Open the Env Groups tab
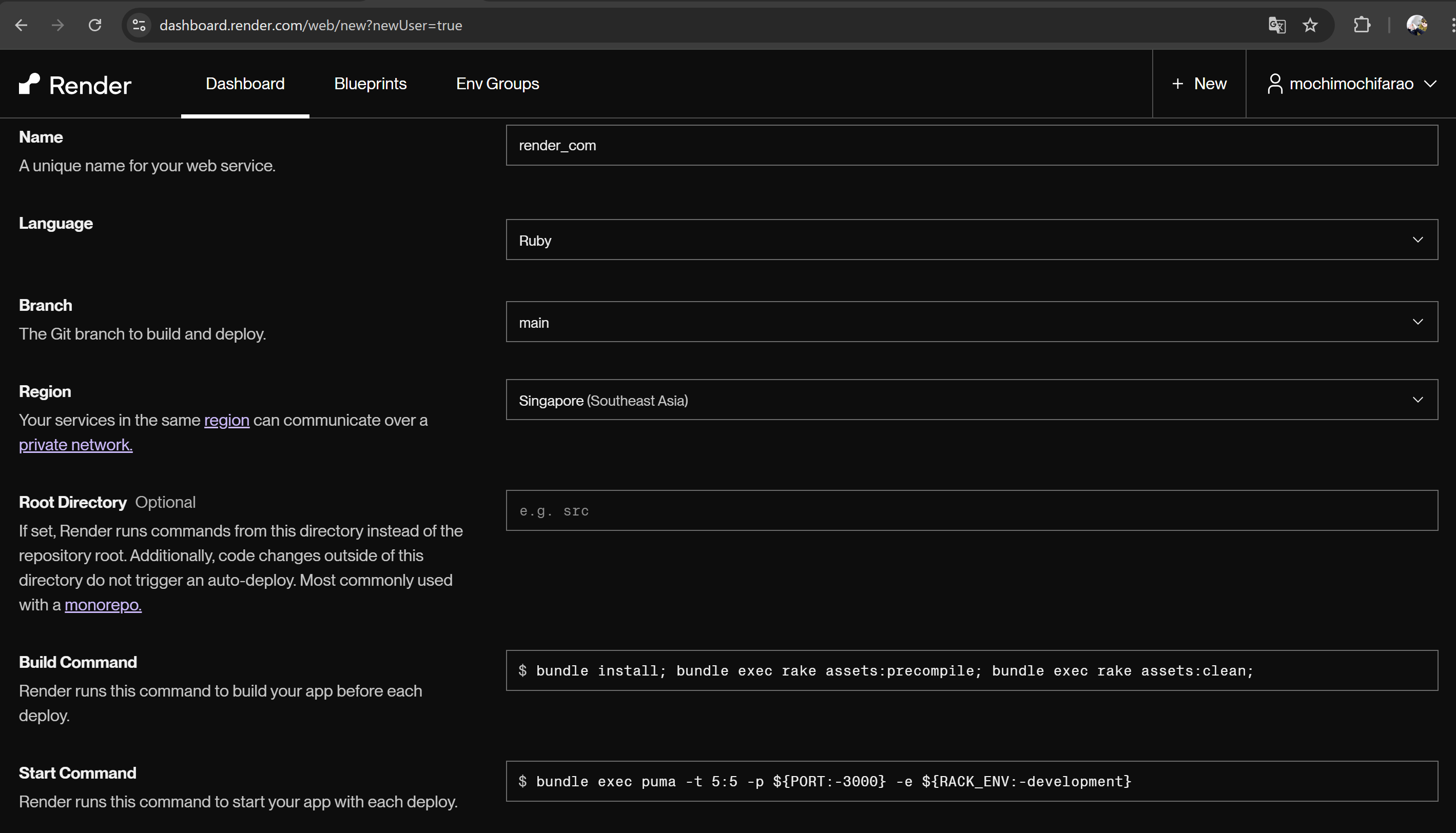 (x=497, y=84)
